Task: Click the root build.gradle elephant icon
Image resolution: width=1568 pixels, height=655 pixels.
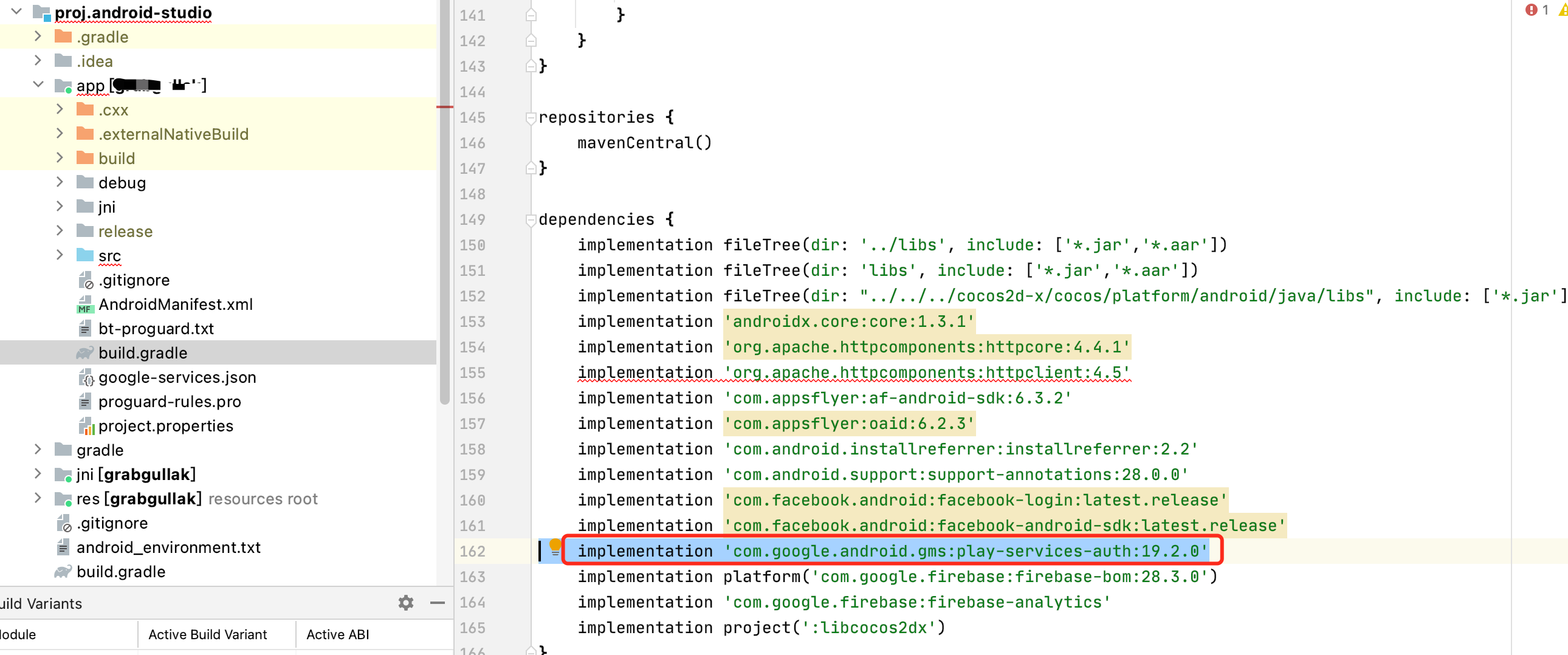Action: [x=63, y=572]
